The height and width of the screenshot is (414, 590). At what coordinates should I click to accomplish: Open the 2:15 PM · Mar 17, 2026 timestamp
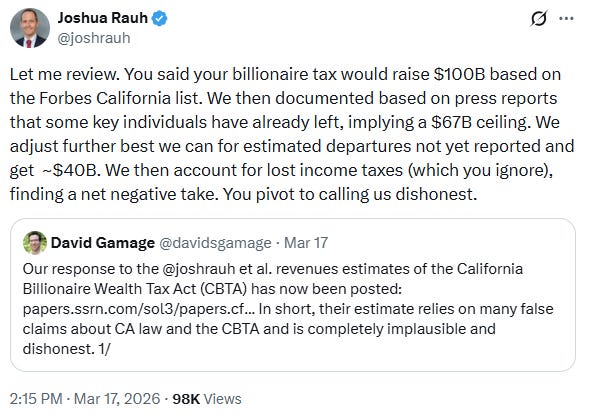(x=85, y=399)
